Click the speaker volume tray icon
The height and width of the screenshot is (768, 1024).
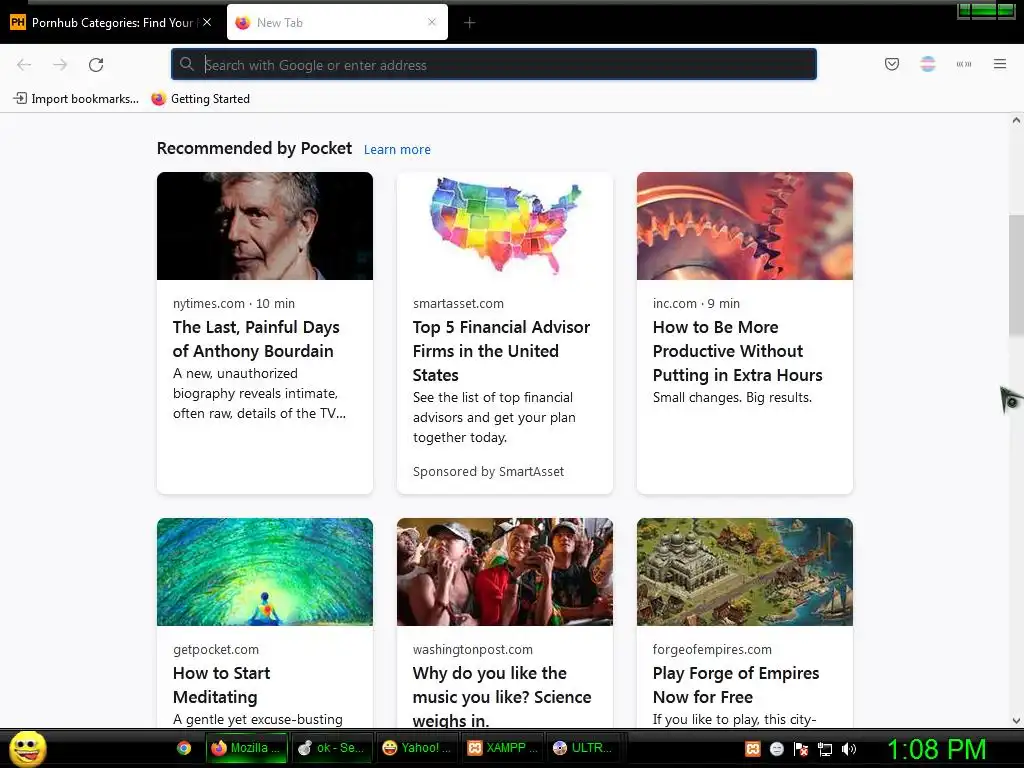coord(849,749)
